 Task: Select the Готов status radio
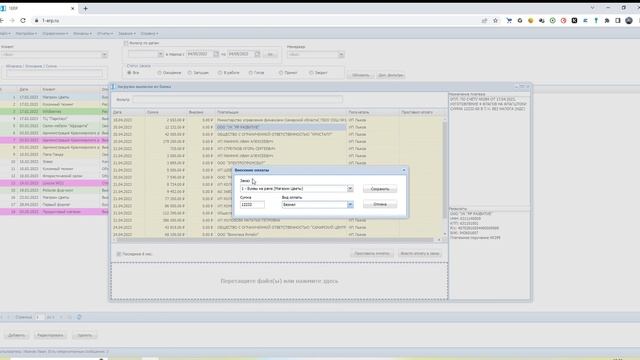click(x=251, y=73)
